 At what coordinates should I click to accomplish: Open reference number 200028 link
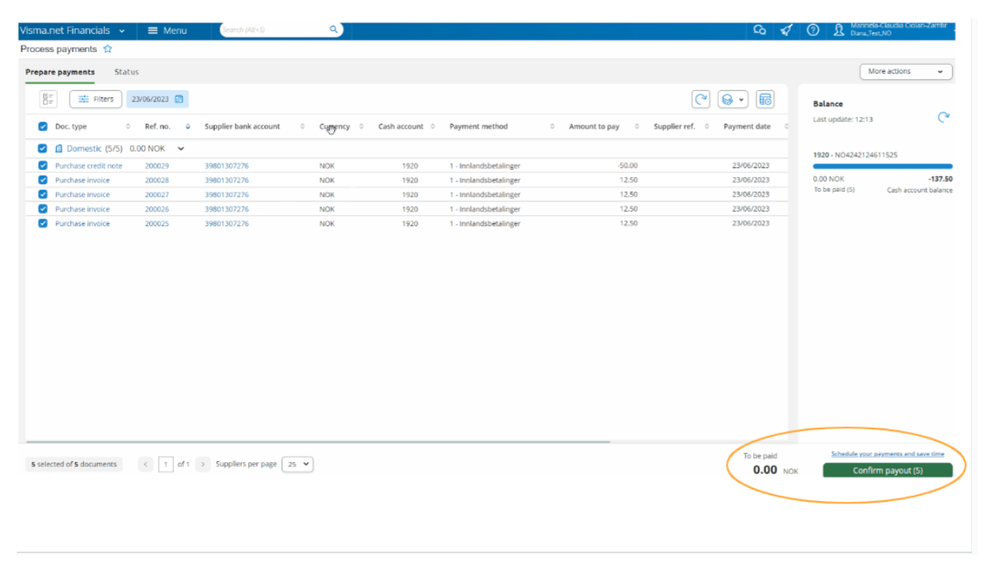tap(157, 180)
